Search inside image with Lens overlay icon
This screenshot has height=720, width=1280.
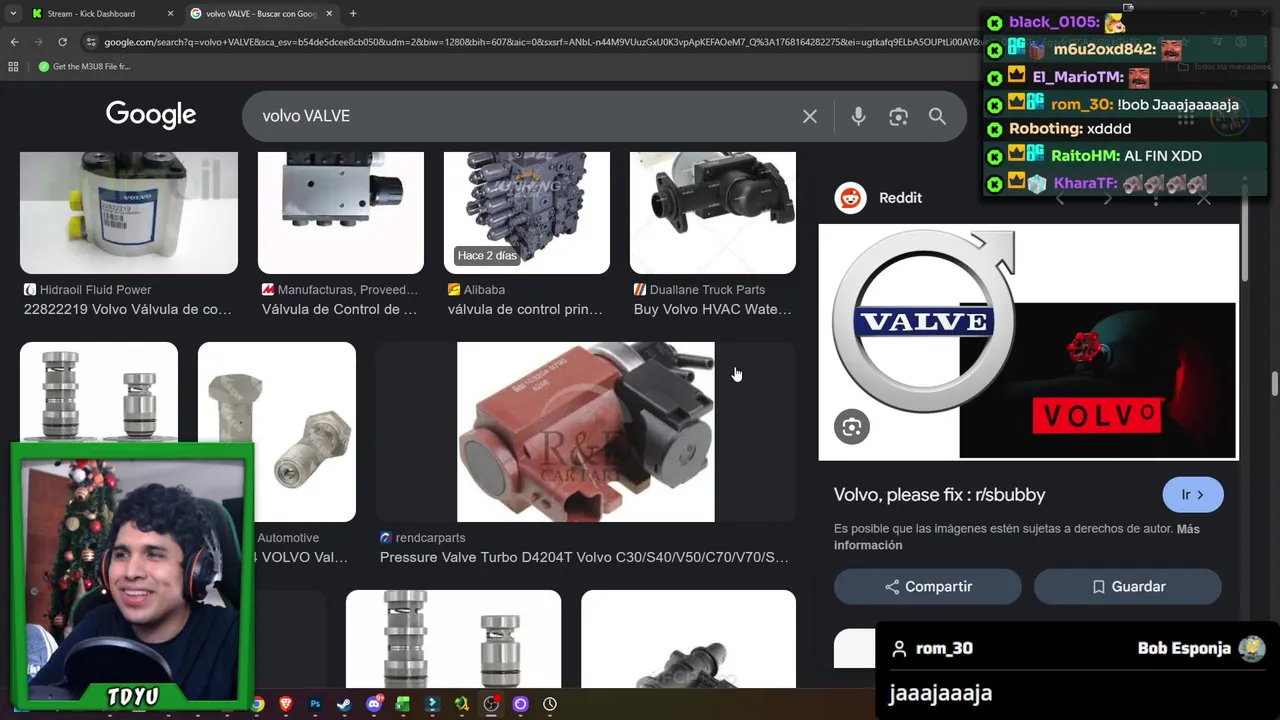[852, 427]
